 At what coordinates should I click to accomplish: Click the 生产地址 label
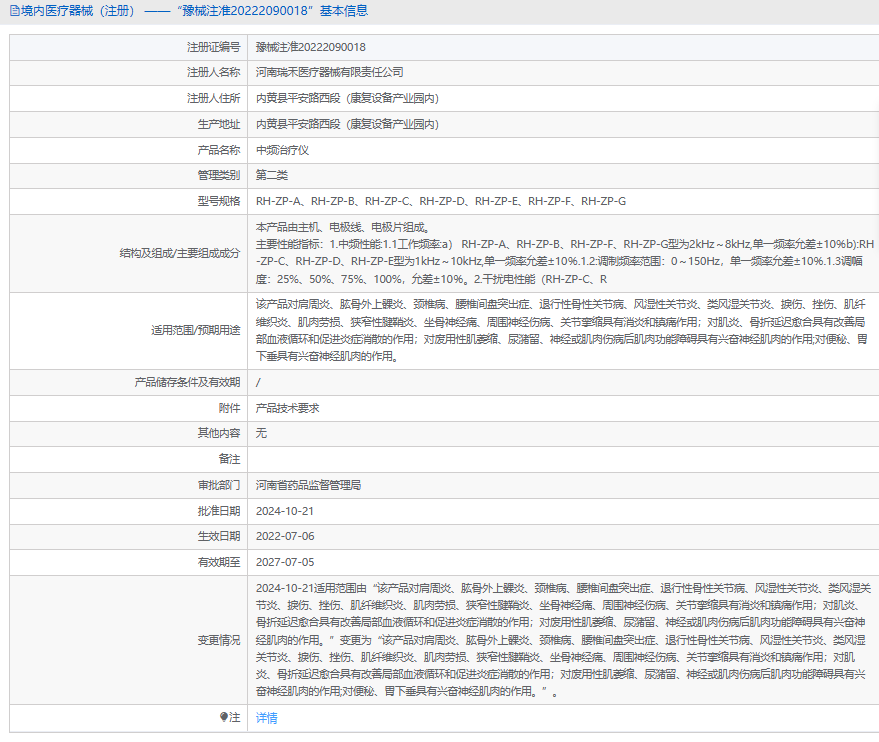219,124
